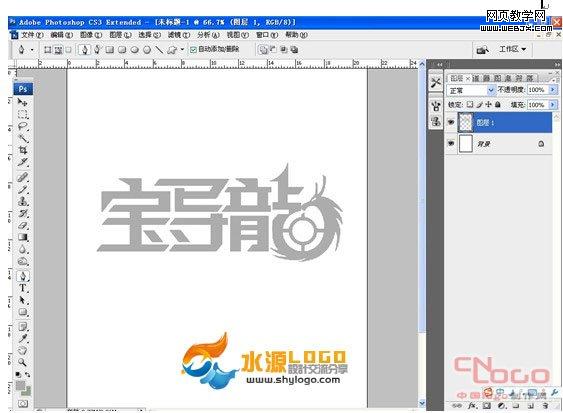The height and width of the screenshot is (413, 563).
Task: Open the 滤镜 (Filter) menu
Action: (x=179, y=35)
